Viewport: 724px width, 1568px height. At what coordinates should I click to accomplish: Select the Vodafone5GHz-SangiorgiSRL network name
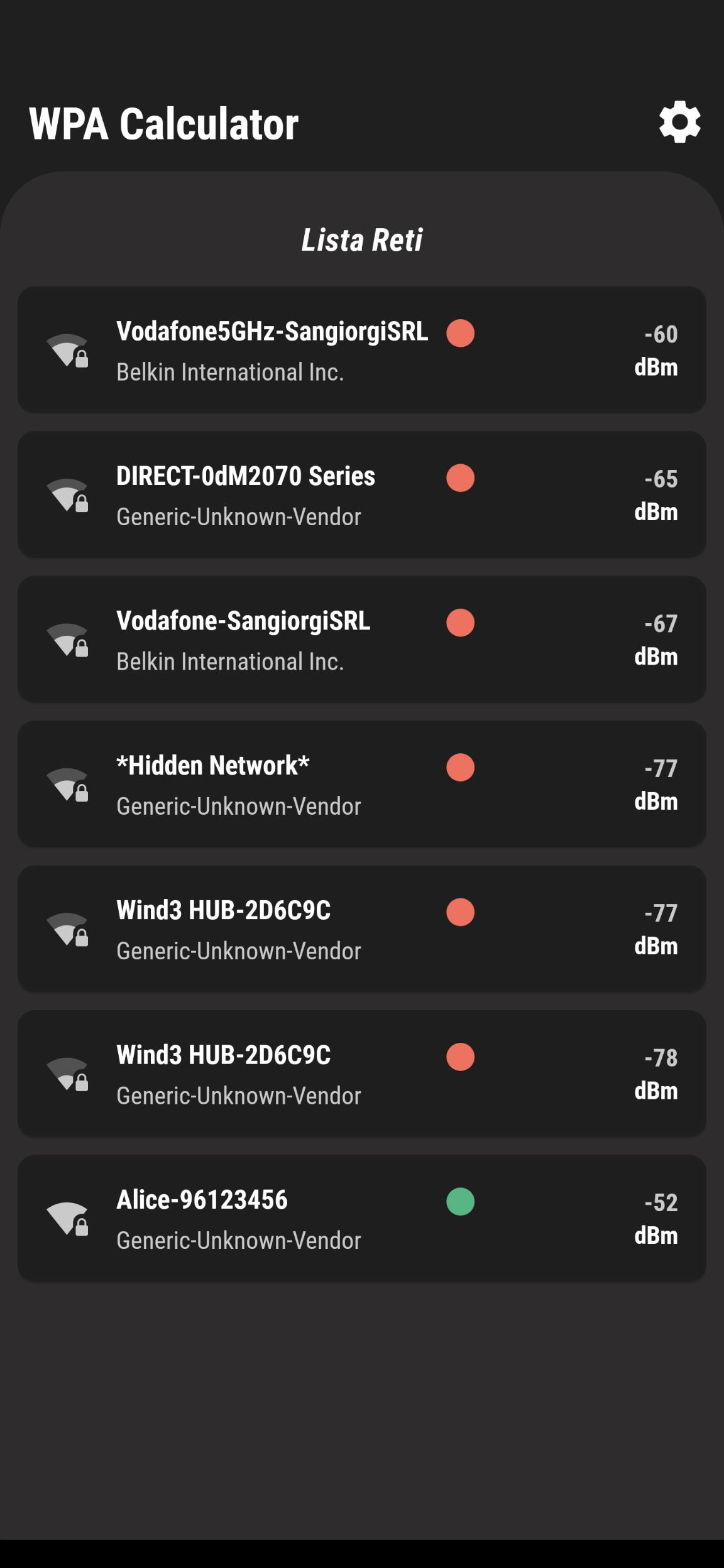(272, 332)
